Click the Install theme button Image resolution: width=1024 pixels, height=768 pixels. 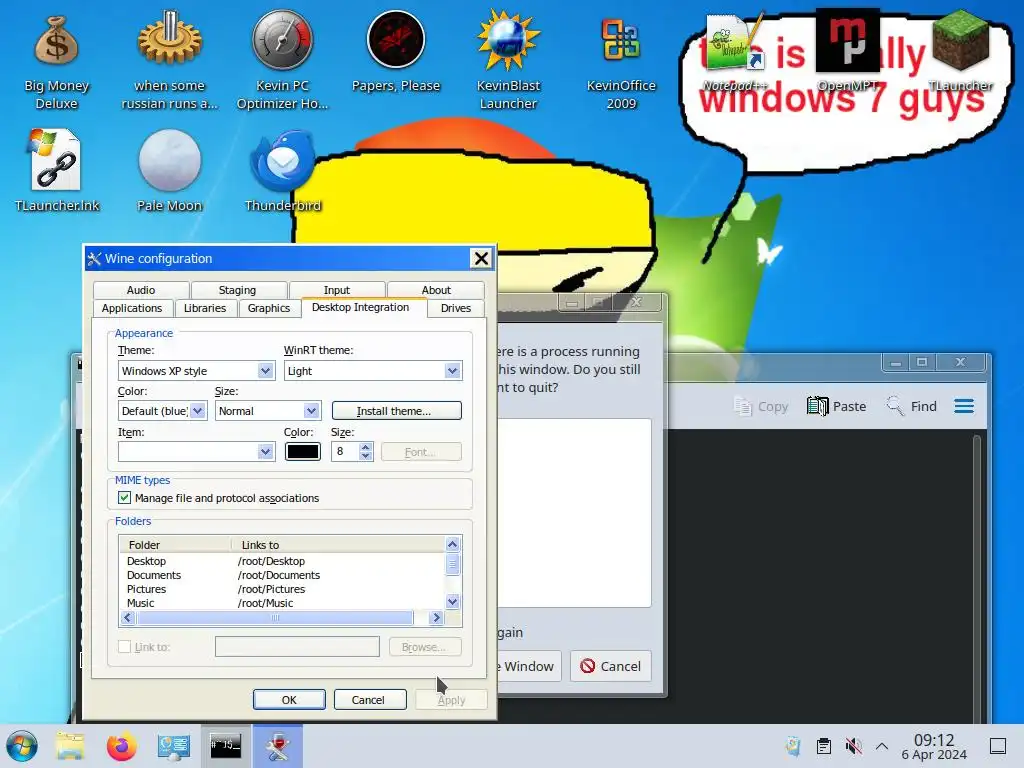[396, 411]
